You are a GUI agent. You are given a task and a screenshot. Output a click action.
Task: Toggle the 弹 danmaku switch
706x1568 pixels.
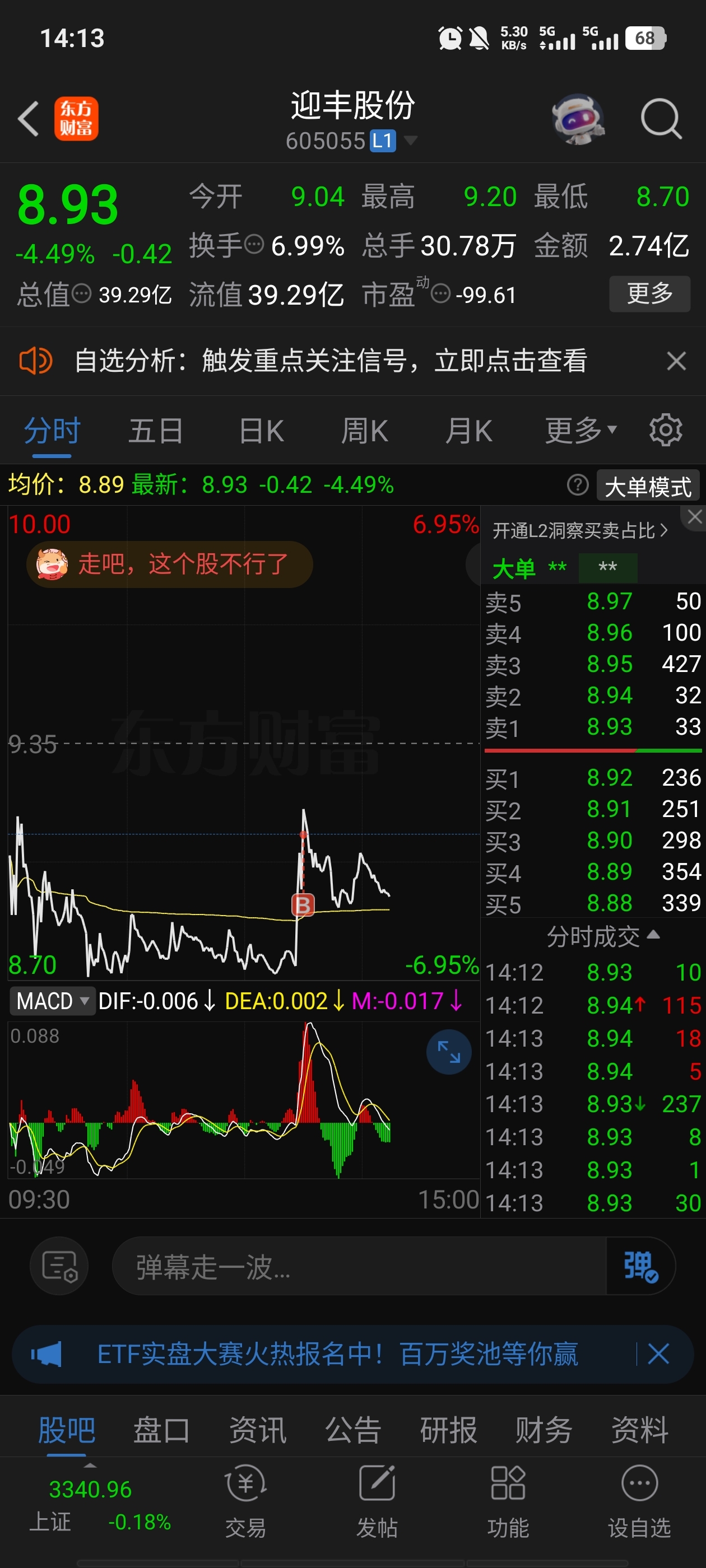coord(640,1266)
